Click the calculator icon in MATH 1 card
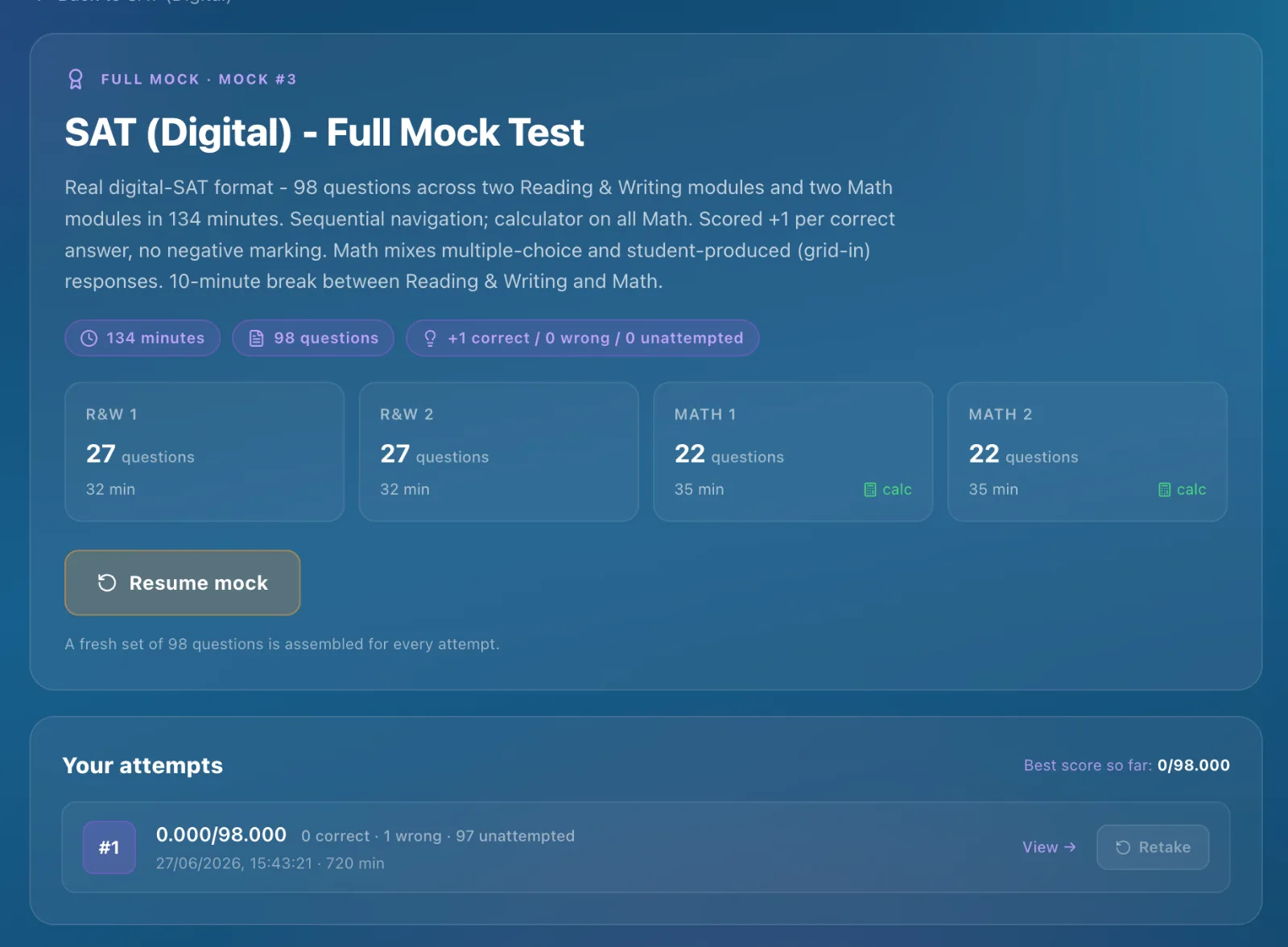1288x947 pixels. 870,489
